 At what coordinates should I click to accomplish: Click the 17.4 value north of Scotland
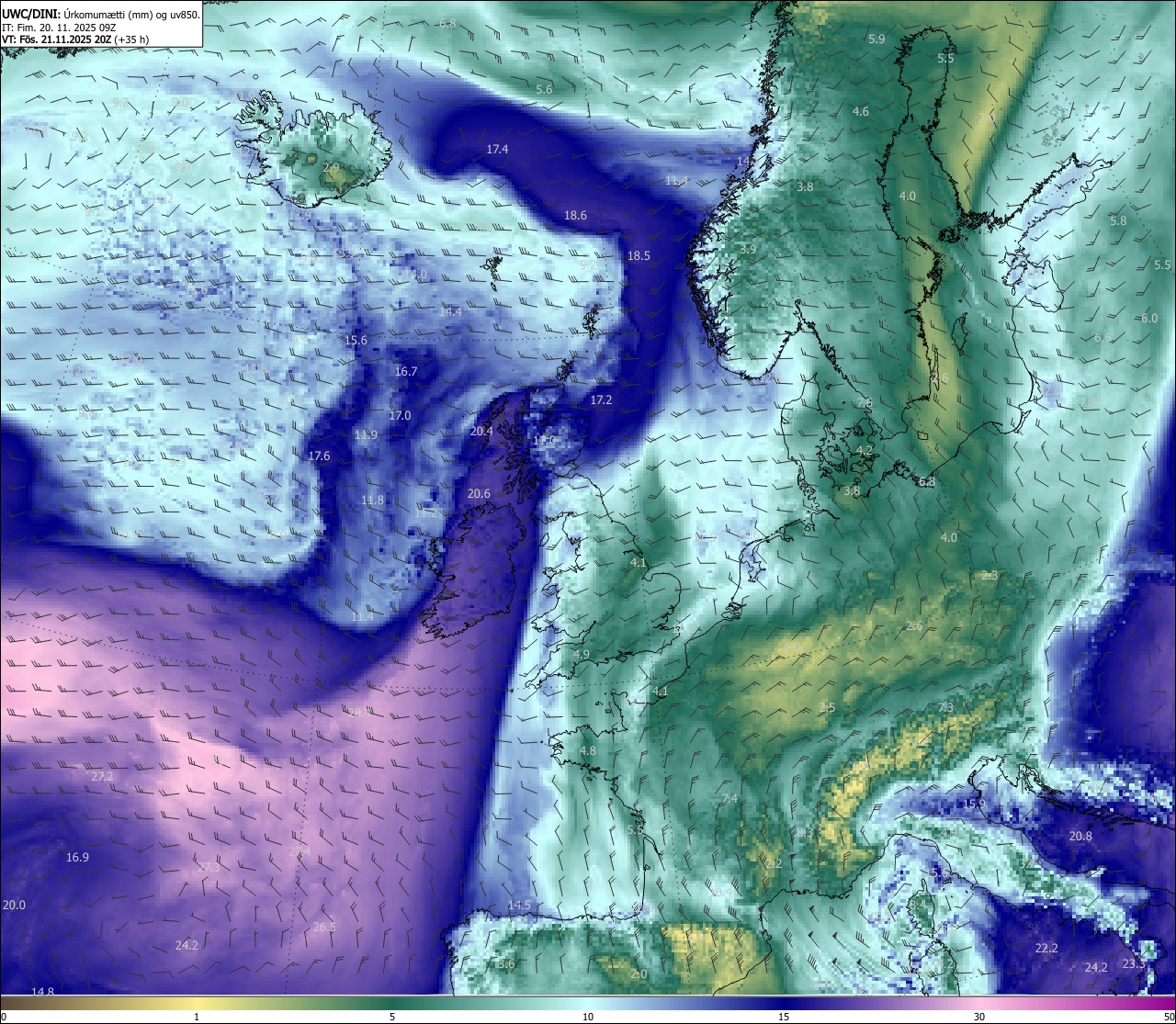[498, 149]
